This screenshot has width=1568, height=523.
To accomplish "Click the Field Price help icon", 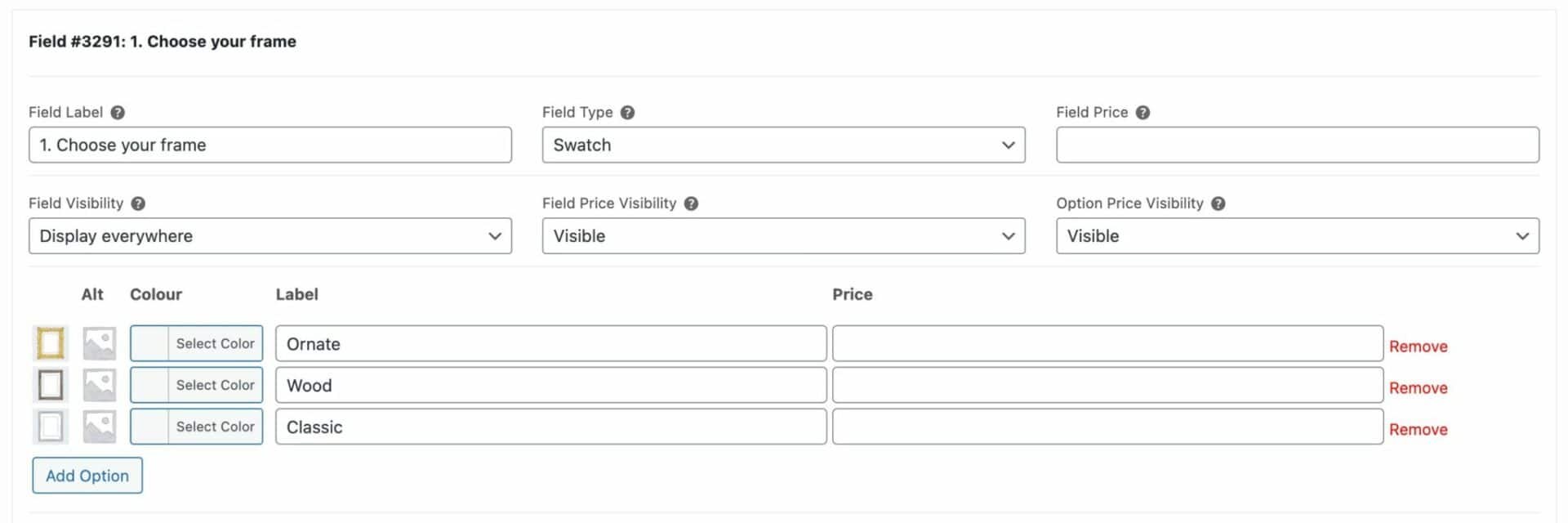I will click(1143, 113).
